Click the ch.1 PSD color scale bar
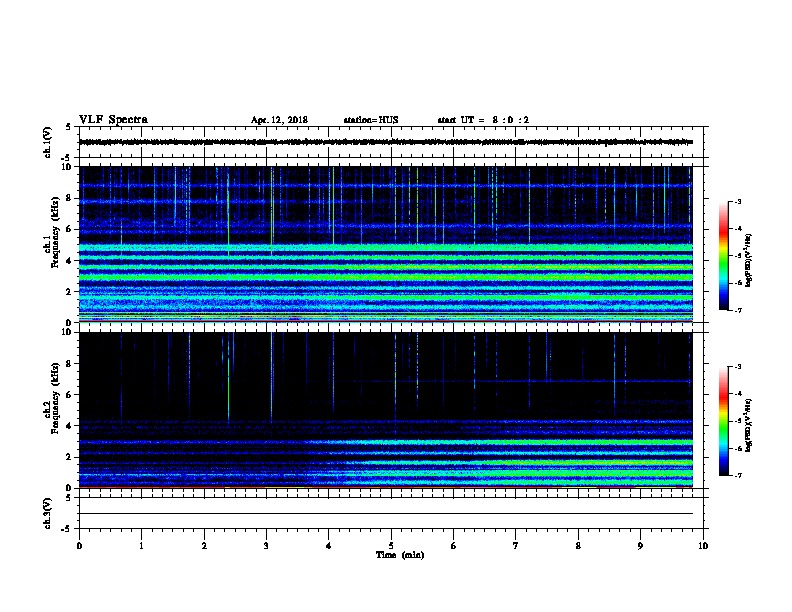Image resolution: width=792 pixels, height=612 pixels. [x=723, y=256]
